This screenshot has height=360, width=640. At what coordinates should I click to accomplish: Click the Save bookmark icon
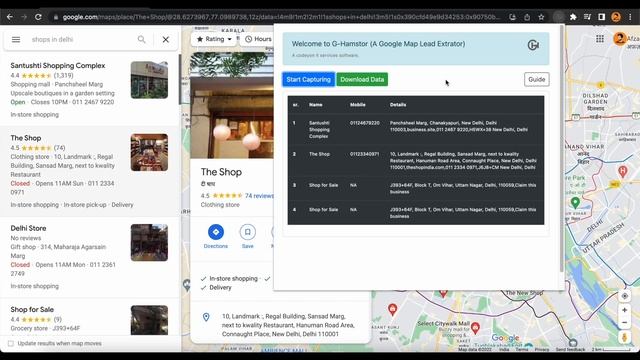[x=247, y=232]
